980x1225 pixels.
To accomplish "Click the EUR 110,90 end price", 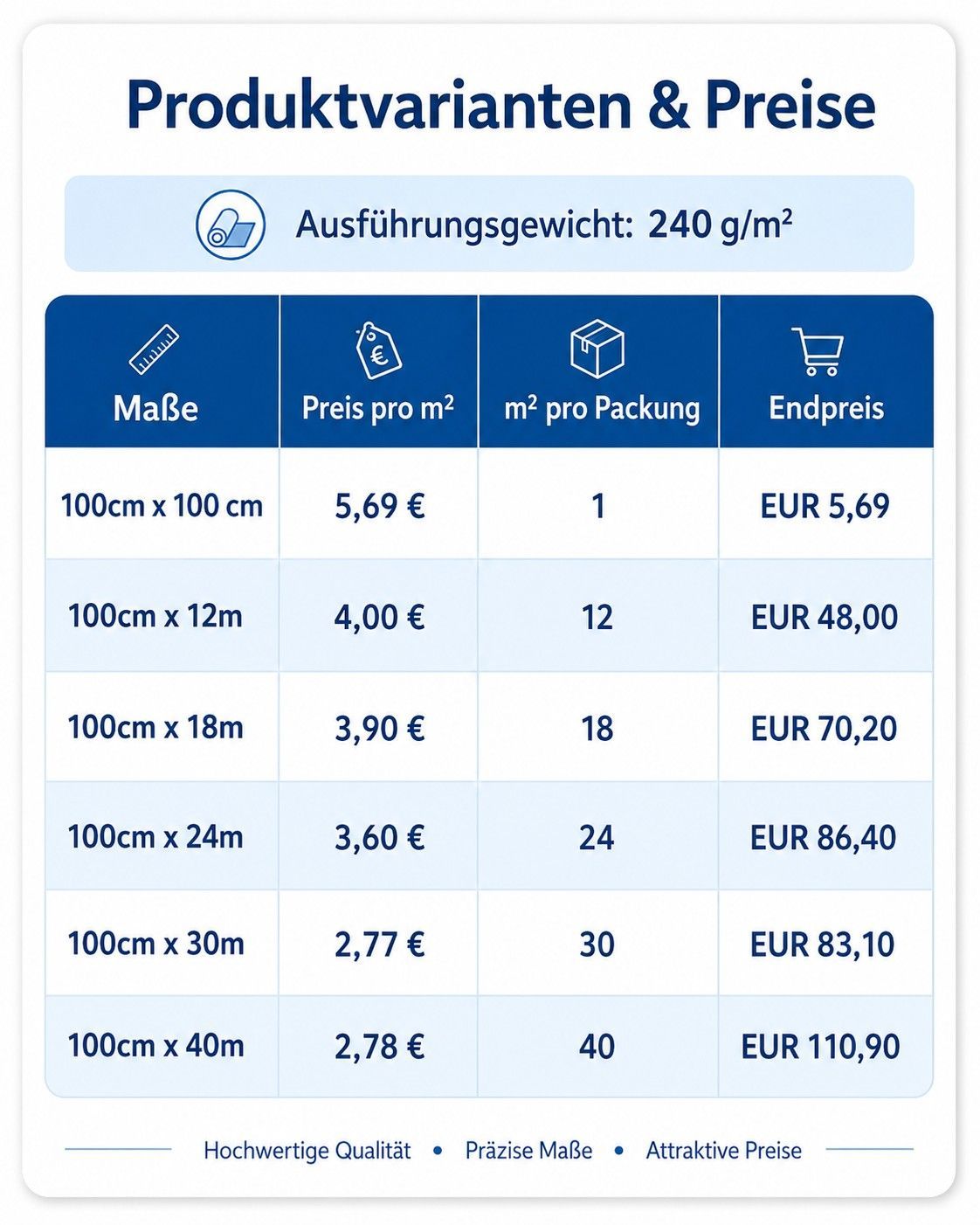I will [820, 1047].
